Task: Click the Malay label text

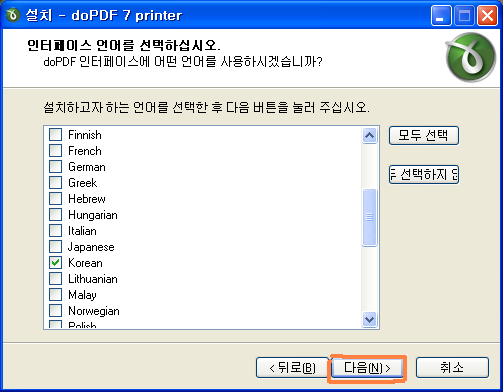Action: (82, 295)
